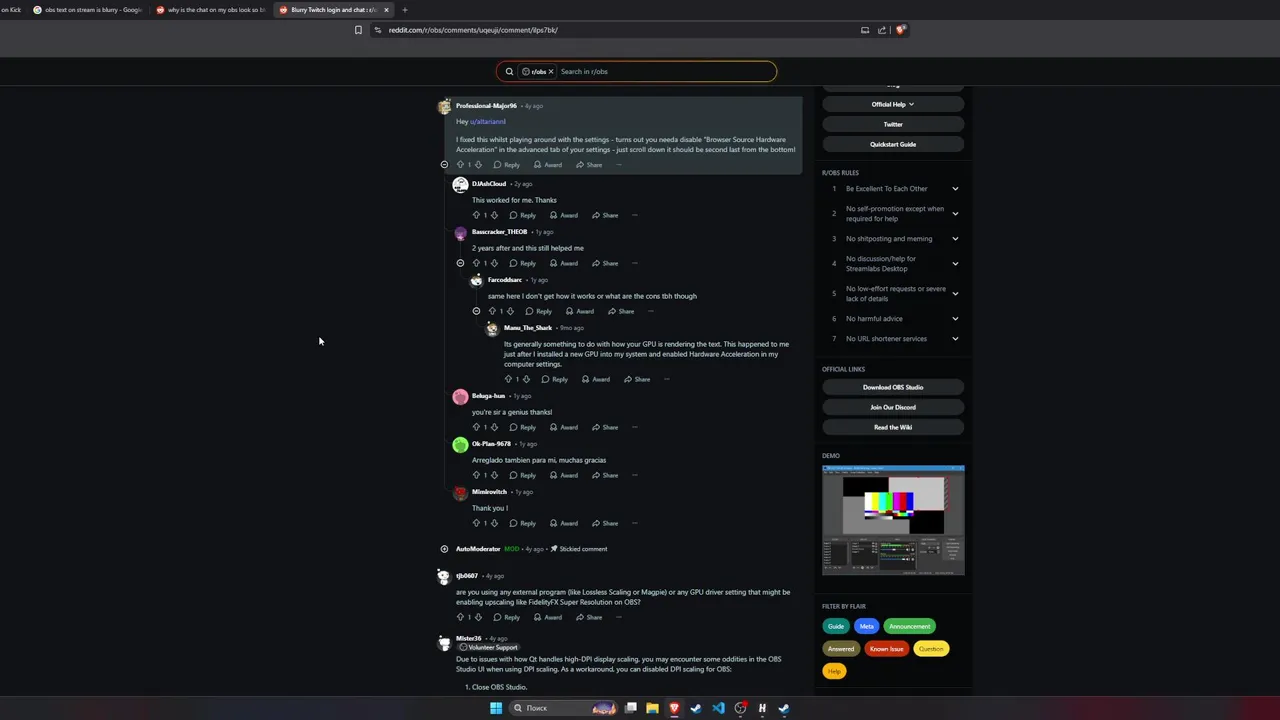Image resolution: width=1280 pixels, height=720 pixels.
Task: Downvote Professional-Major96's comment
Action: point(478,165)
